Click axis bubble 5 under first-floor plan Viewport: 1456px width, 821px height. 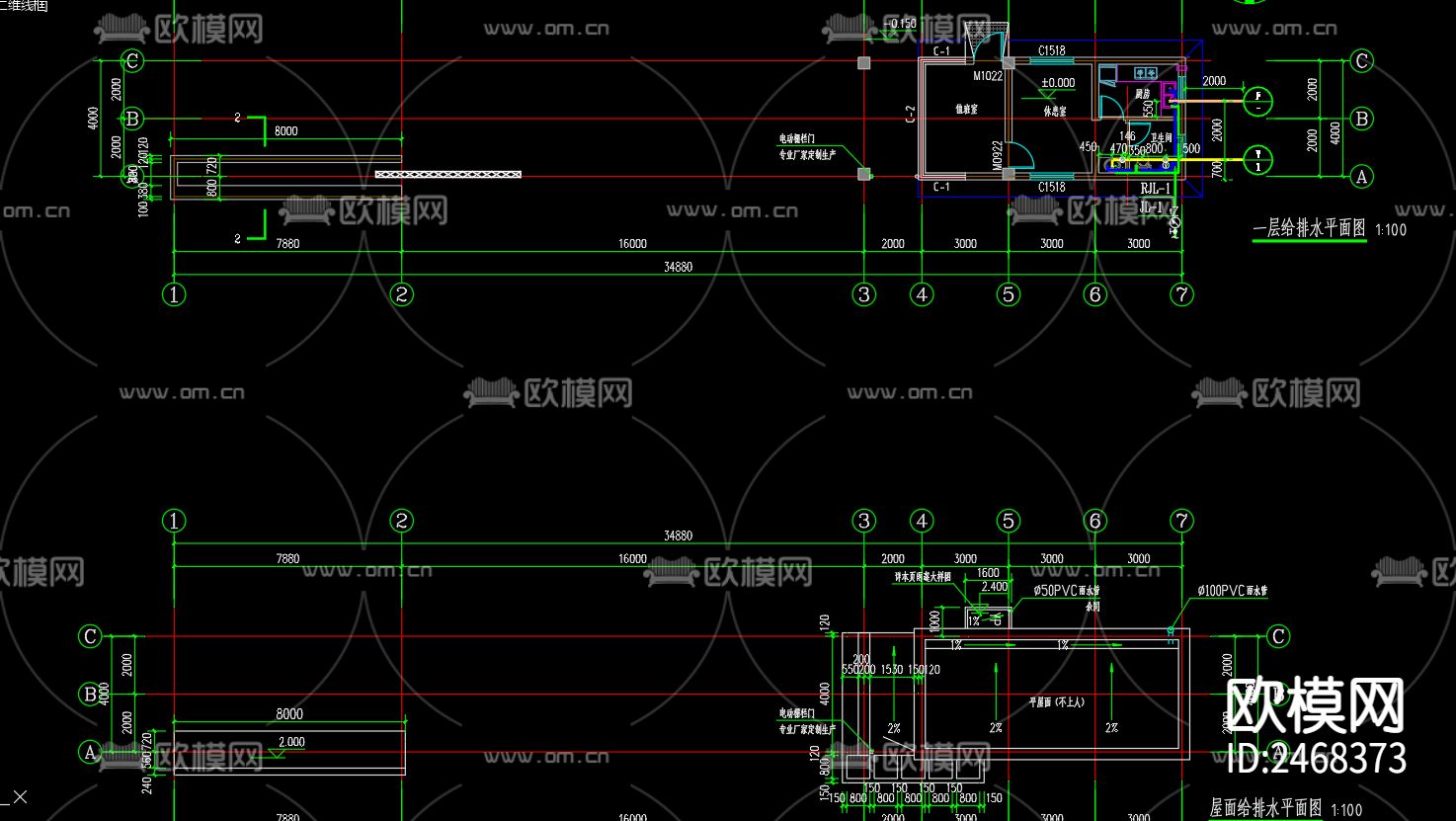pyautogui.click(x=1009, y=293)
